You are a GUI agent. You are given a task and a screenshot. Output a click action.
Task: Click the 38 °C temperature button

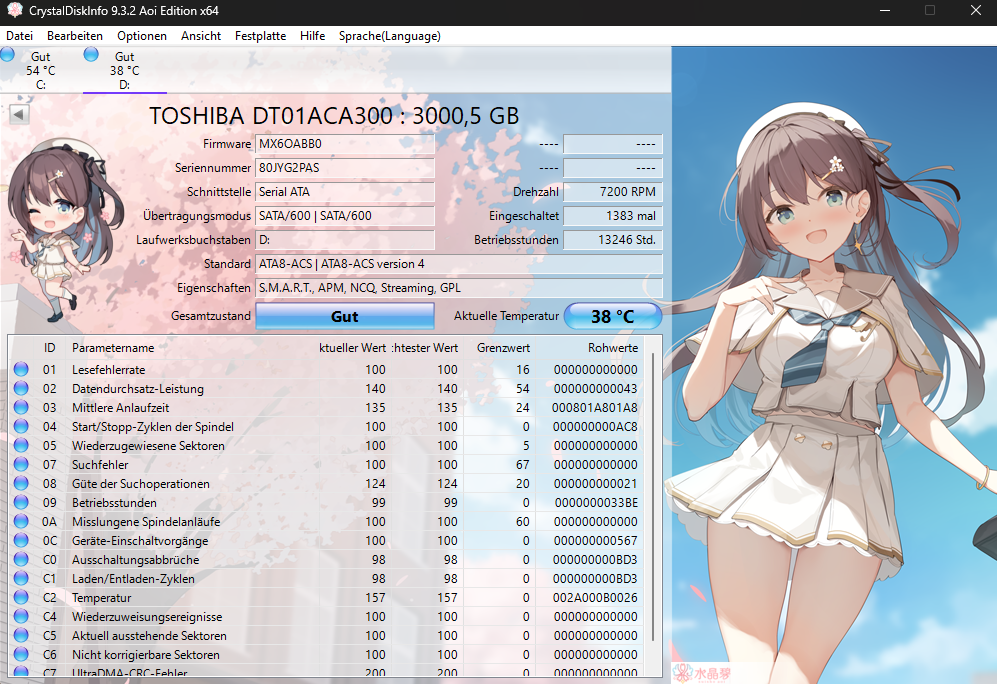(x=612, y=316)
